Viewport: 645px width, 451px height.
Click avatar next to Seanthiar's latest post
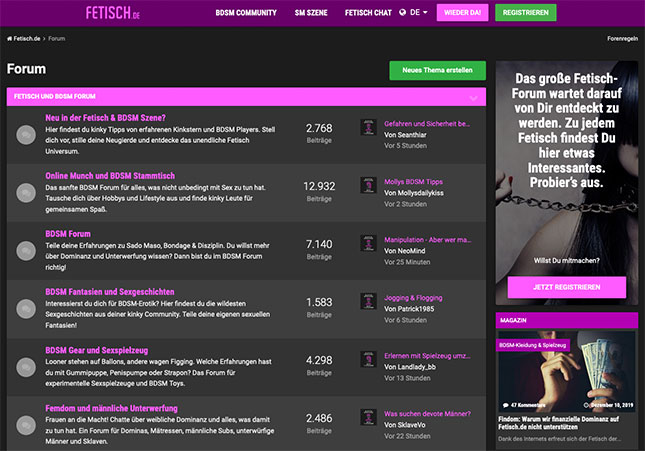point(367,126)
